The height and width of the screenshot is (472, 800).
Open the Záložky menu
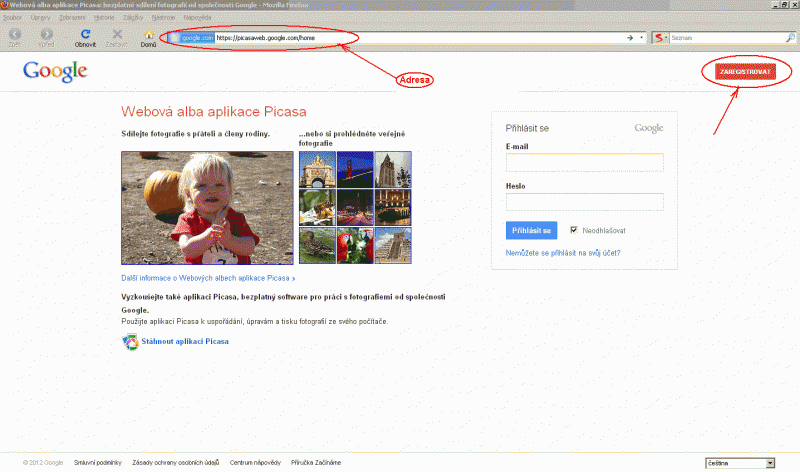tap(133, 17)
